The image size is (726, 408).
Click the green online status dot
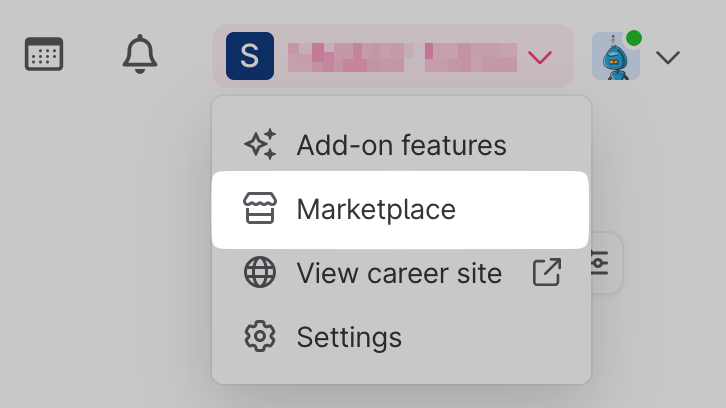(634, 38)
